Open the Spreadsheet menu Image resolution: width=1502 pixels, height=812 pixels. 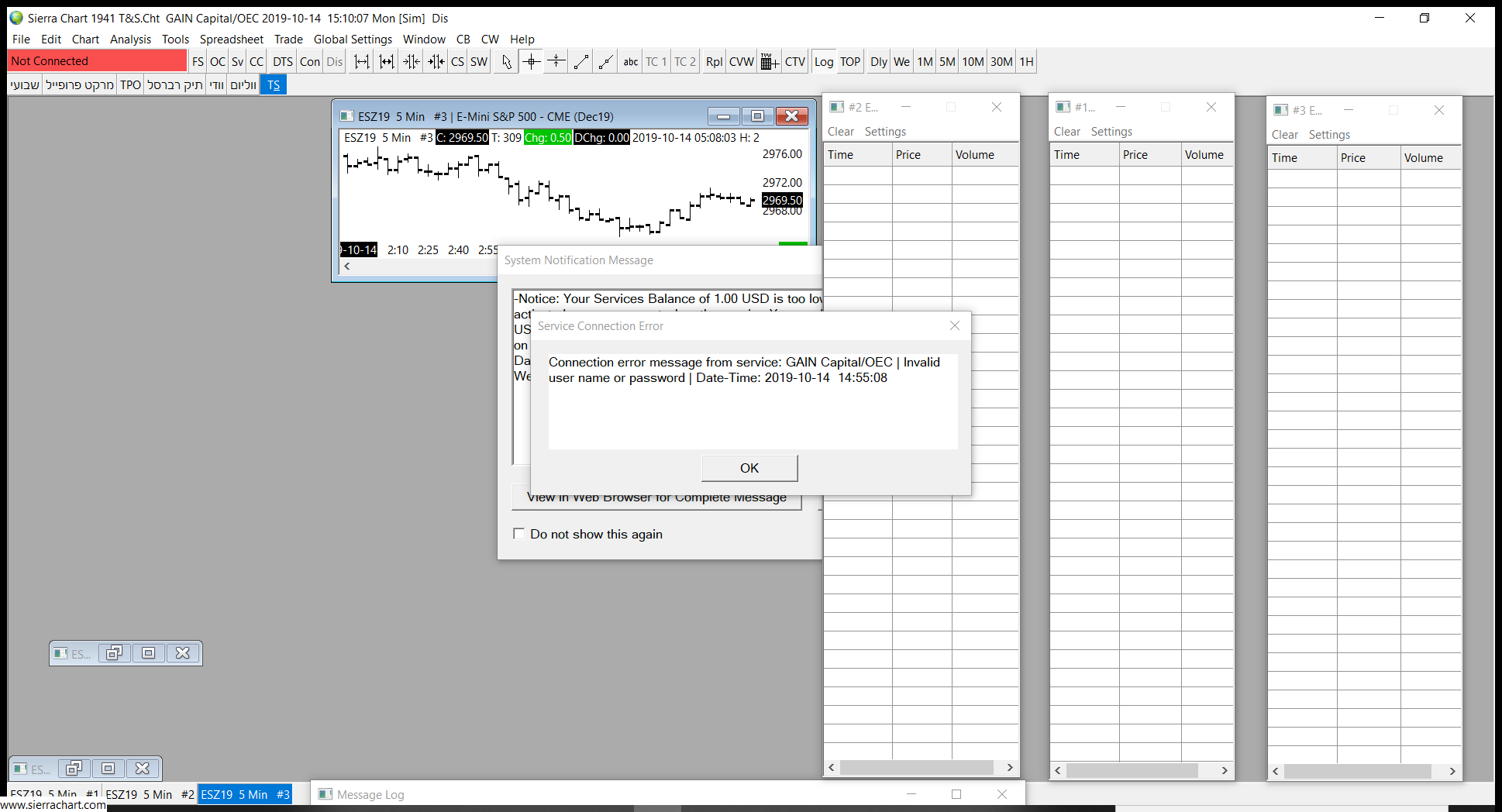tap(232, 40)
